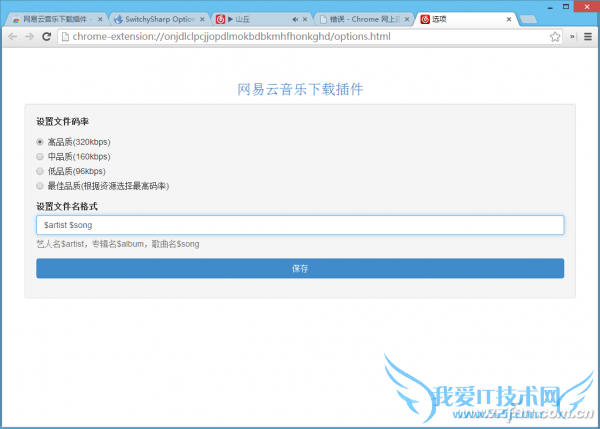The width and height of the screenshot is (600, 429).
Task: Click the page icon in the address bar
Action: (x=65, y=37)
